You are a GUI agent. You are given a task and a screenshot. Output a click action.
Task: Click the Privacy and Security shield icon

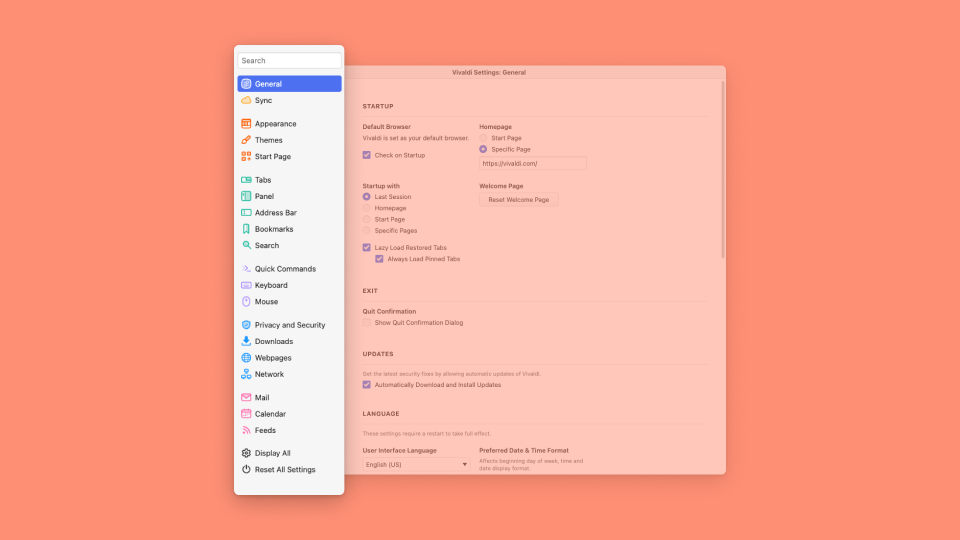coord(246,325)
